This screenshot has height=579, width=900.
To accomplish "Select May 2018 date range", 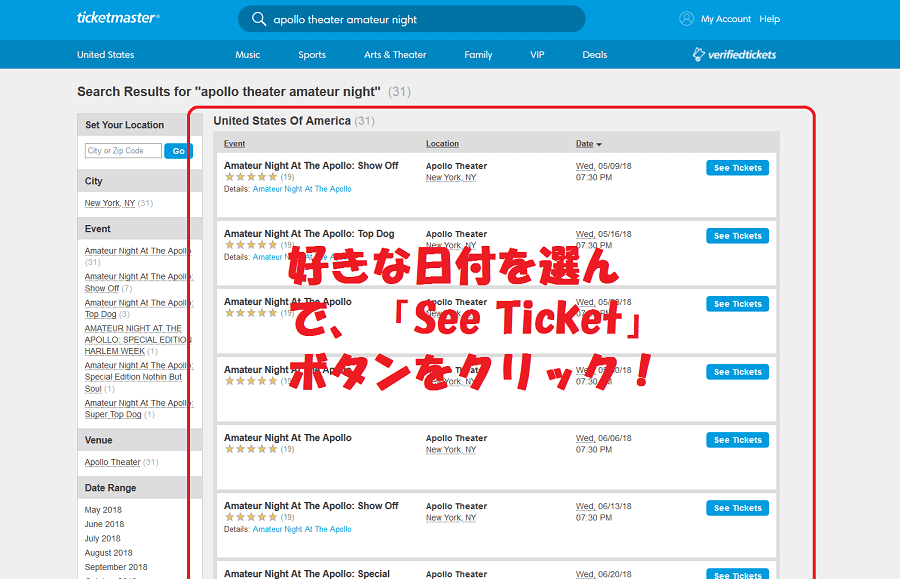I will click(x=103, y=510).
